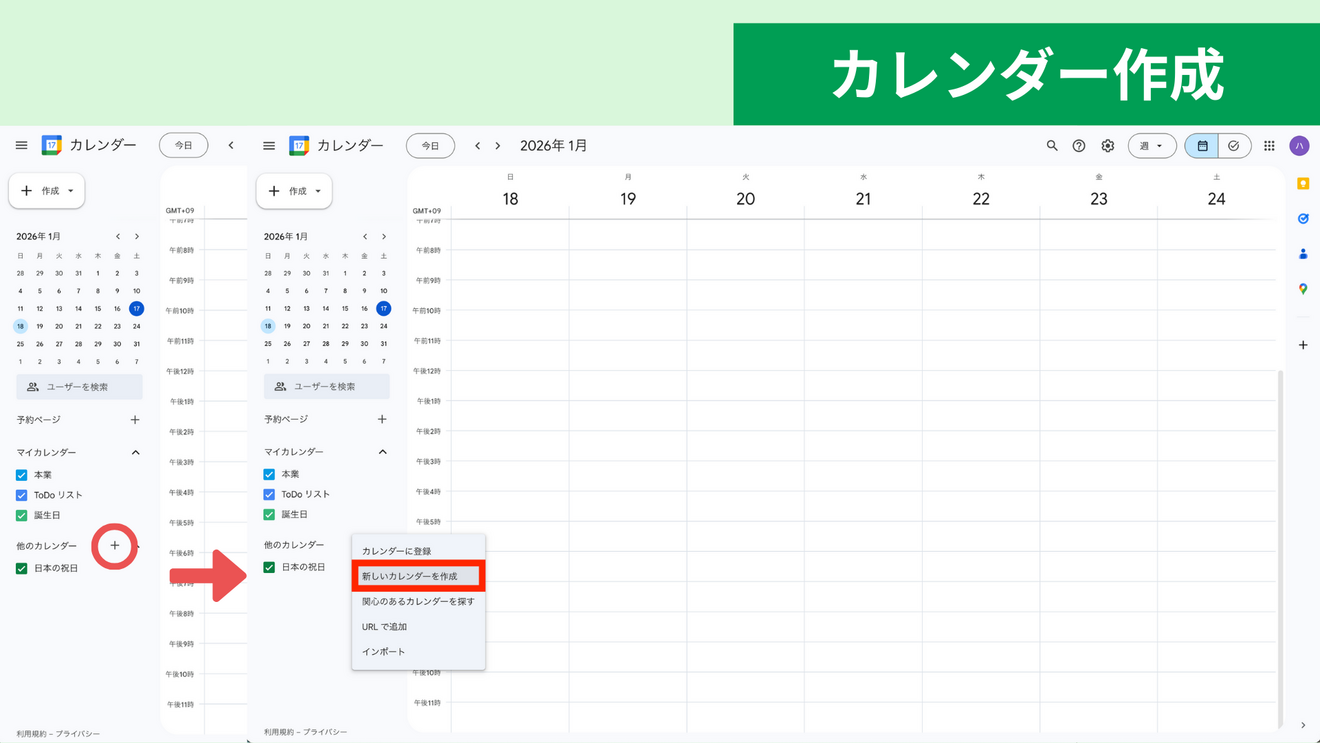This screenshot has height=743, width=1320.
Task: Click the add-ons plus icon in side panel
Action: click(1303, 345)
